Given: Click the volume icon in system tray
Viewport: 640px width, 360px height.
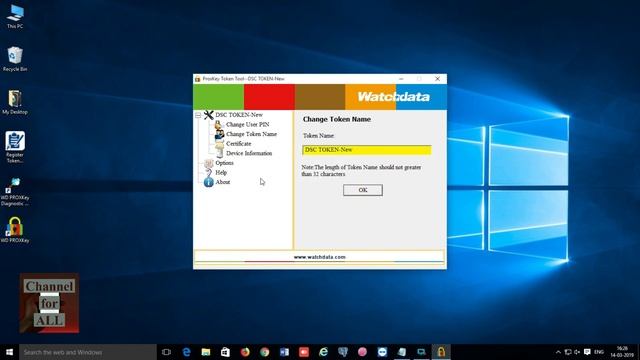Looking at the screenshot, I should 577,352.
